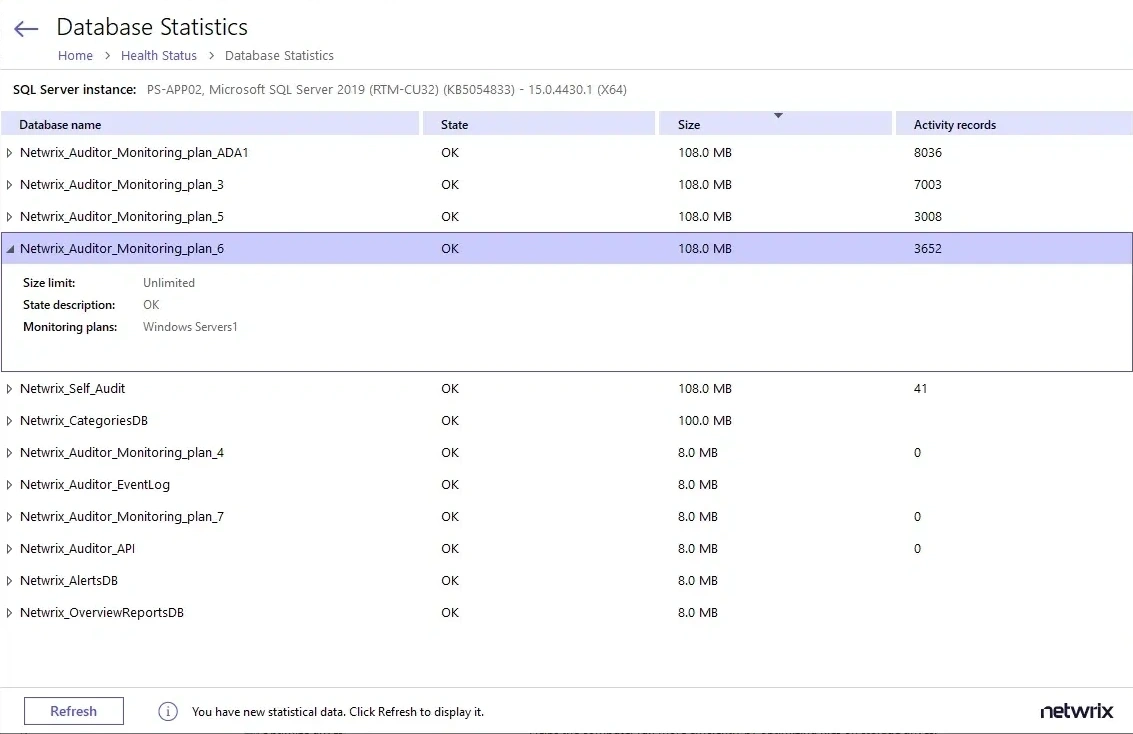
Task: Sort by the Database name column header
Action: pyautogui.click(x=62, y=124)
